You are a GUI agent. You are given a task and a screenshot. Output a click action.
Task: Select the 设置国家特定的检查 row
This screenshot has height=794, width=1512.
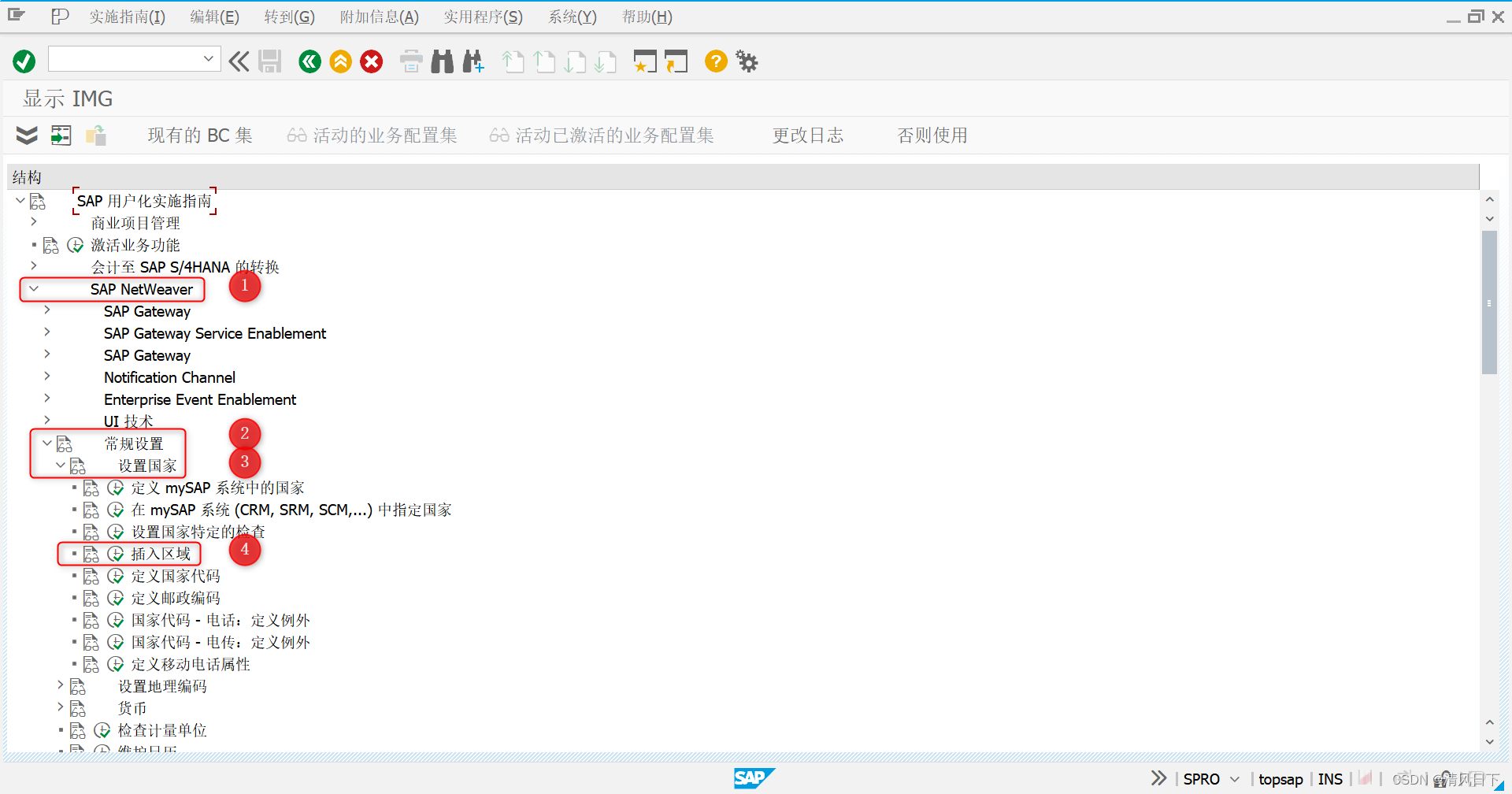198,532
